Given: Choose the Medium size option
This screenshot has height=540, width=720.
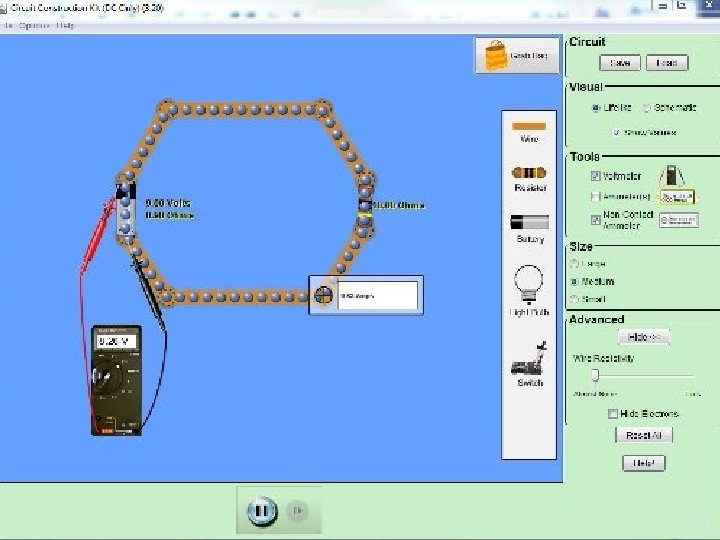Looking at the screenshot, I should point(574,281).
